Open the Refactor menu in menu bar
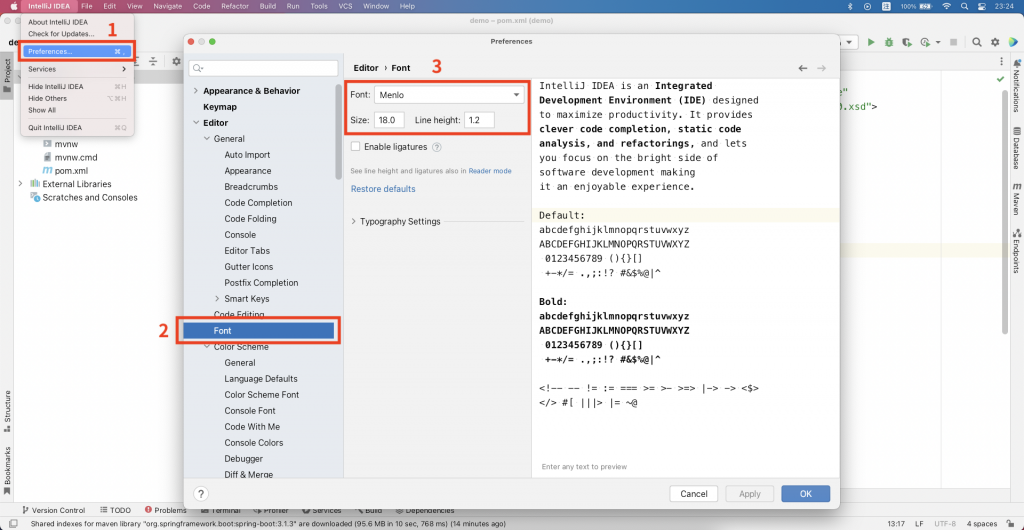 (x=235, y=6)
